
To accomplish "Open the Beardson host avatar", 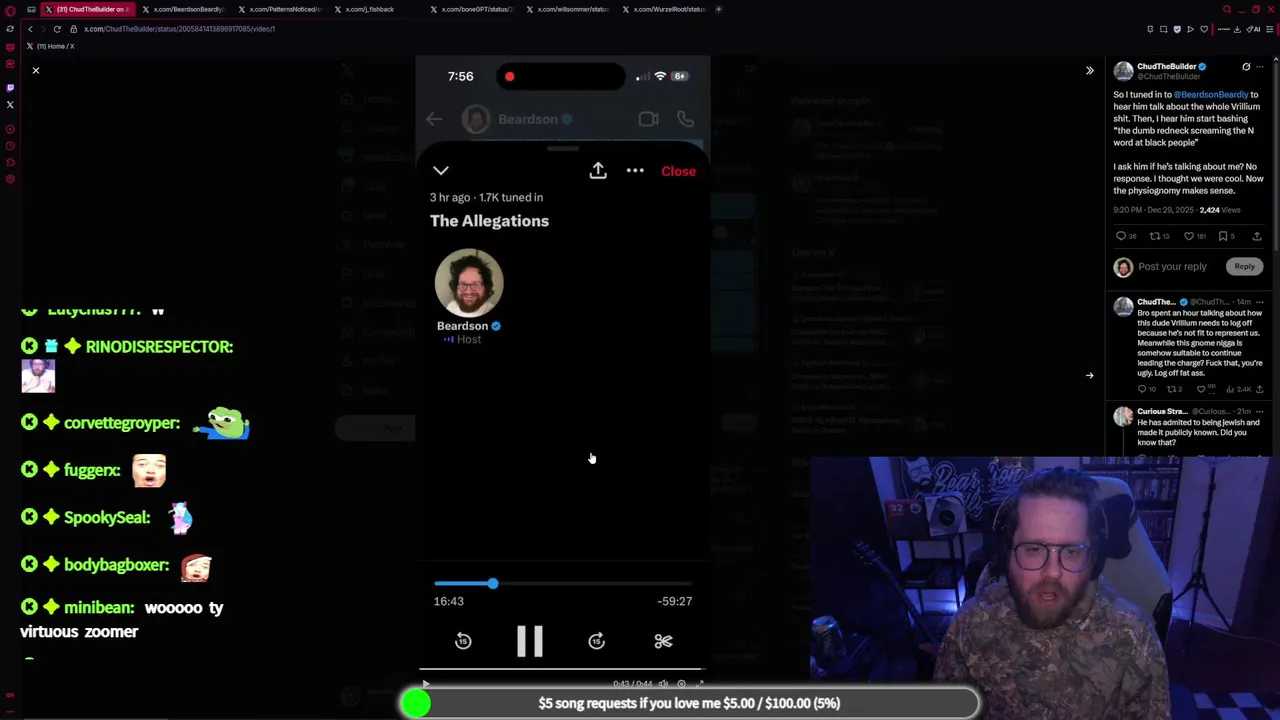I will (469, 283).
